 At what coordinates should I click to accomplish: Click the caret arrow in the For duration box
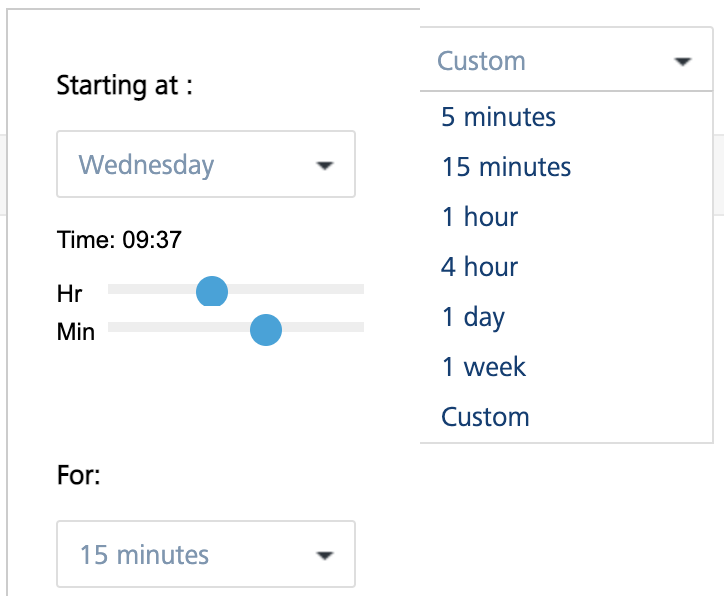[x=324, y=555]
